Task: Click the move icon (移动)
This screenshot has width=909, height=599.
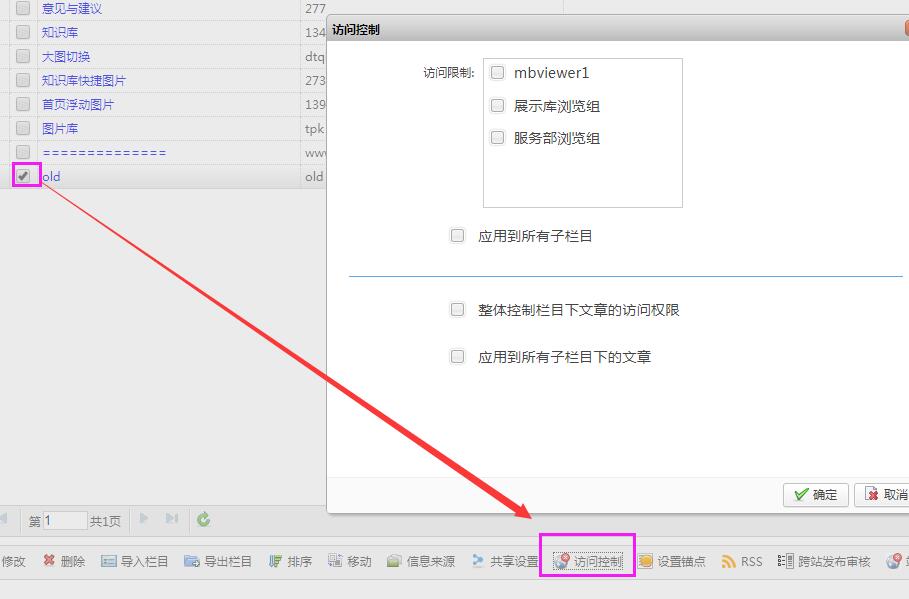Action: pos(336,562)
